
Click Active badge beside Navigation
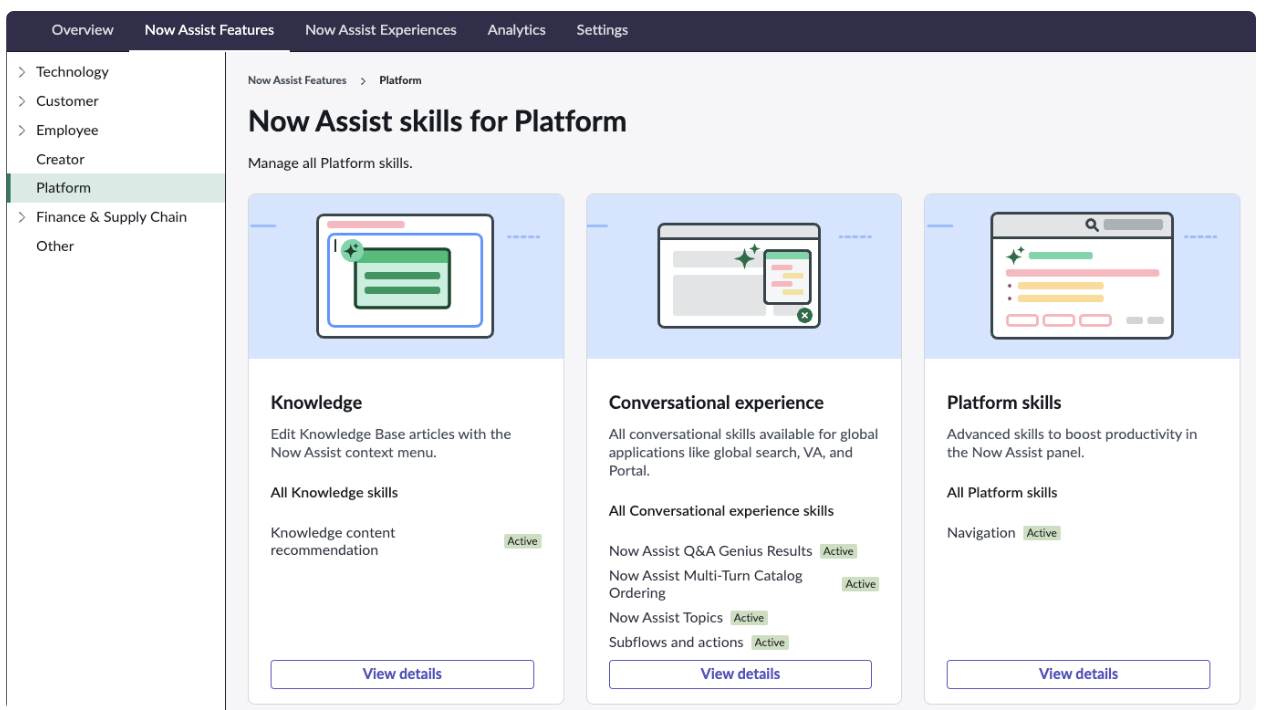tap(1041, 533)
